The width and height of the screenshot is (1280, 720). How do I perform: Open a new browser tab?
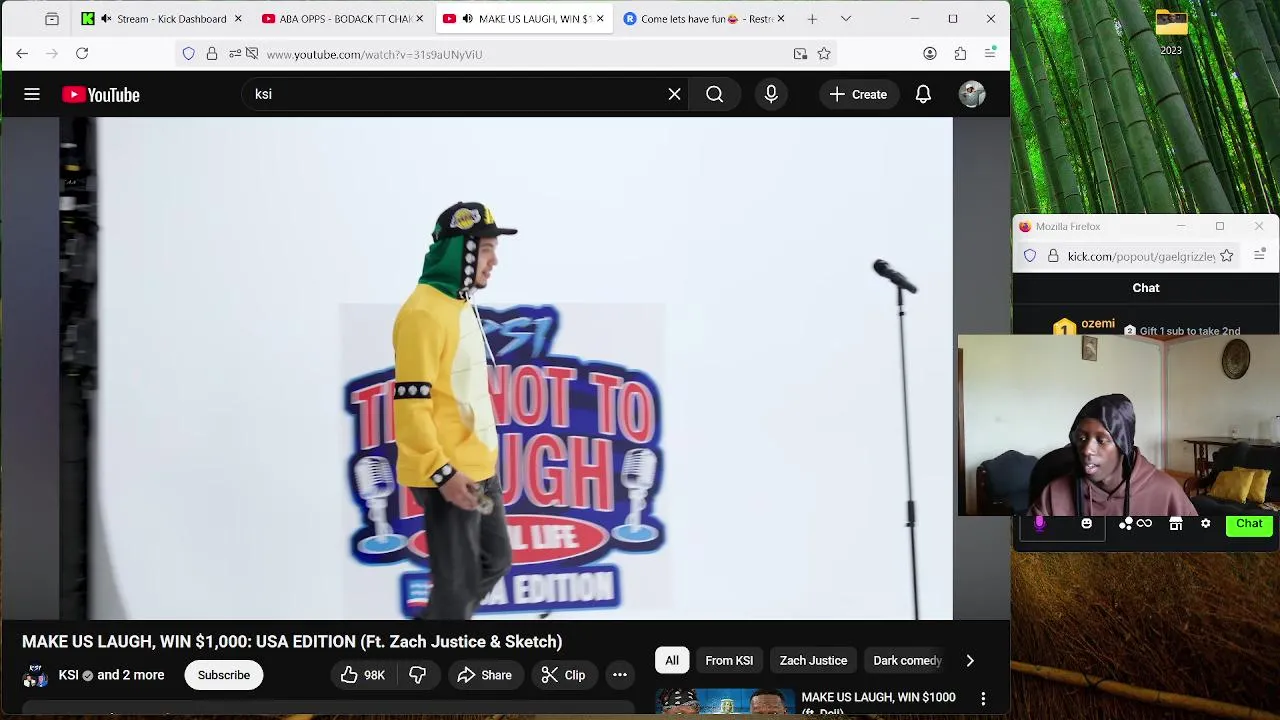812,19
